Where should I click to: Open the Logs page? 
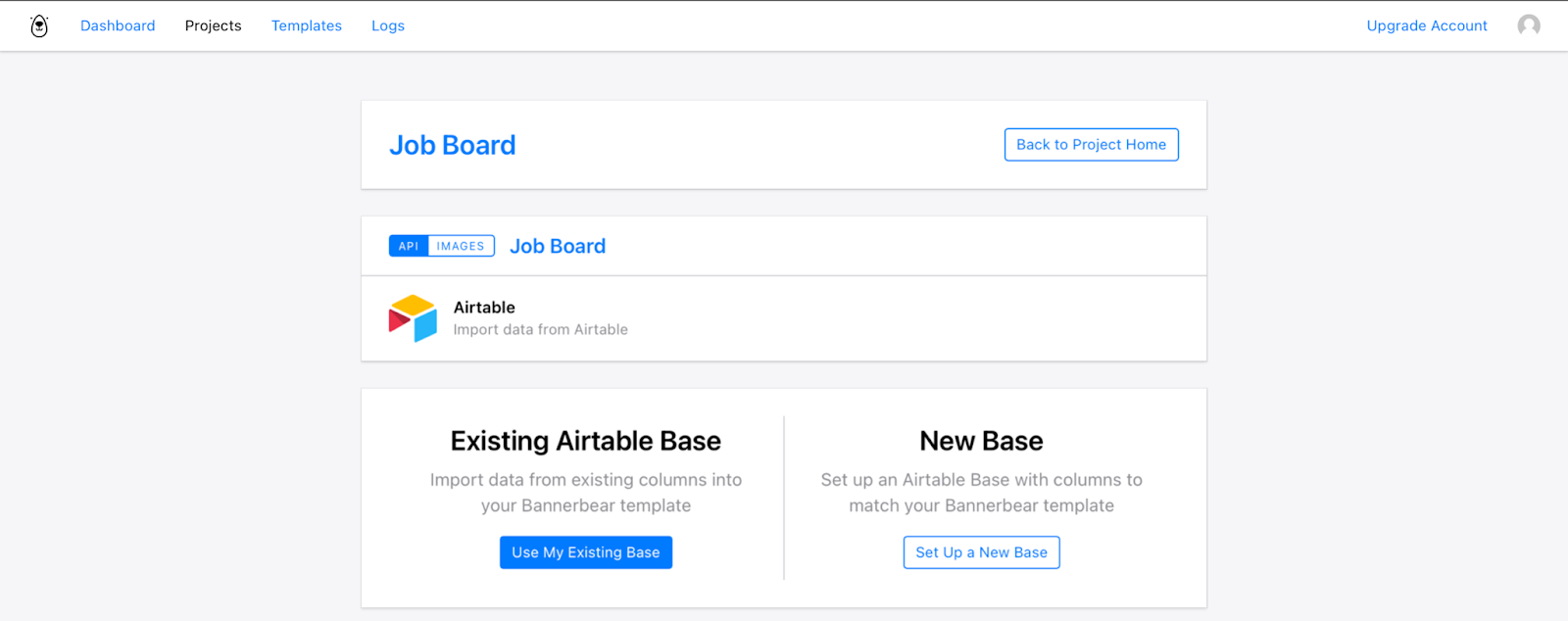(388, 25)
